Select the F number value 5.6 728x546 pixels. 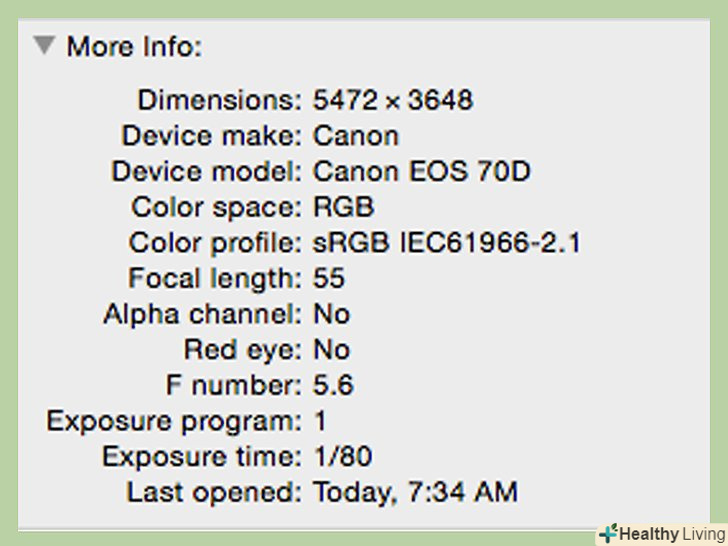pos(333,385)
